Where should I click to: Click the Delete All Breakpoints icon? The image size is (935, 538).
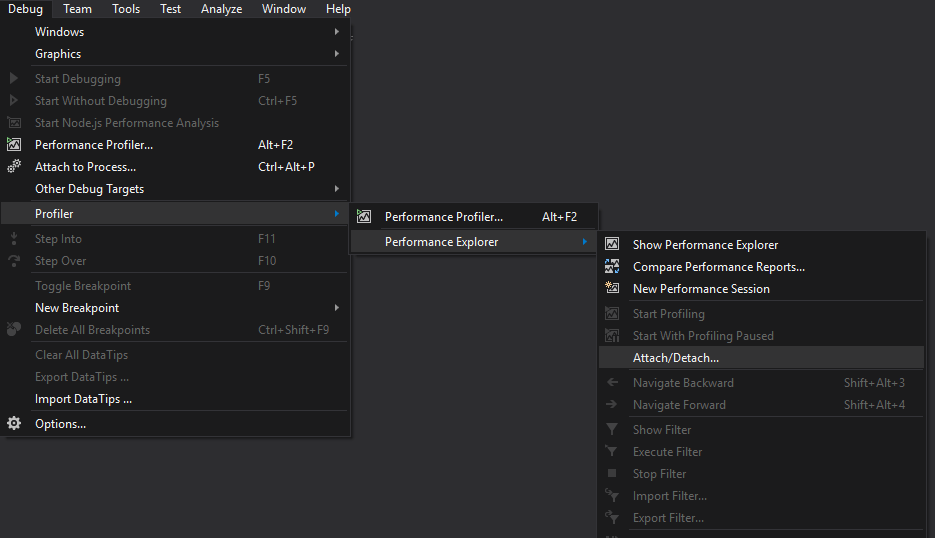coord(14,329)
